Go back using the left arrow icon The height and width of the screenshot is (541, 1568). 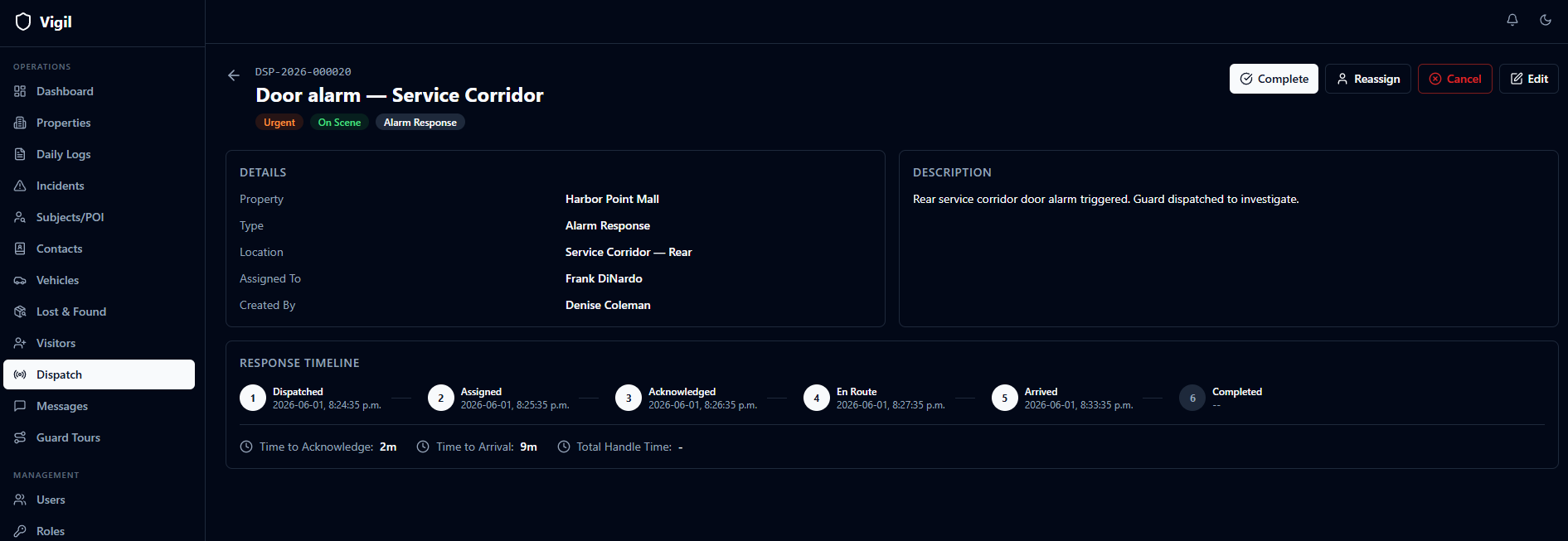click(x=234, y=75)
